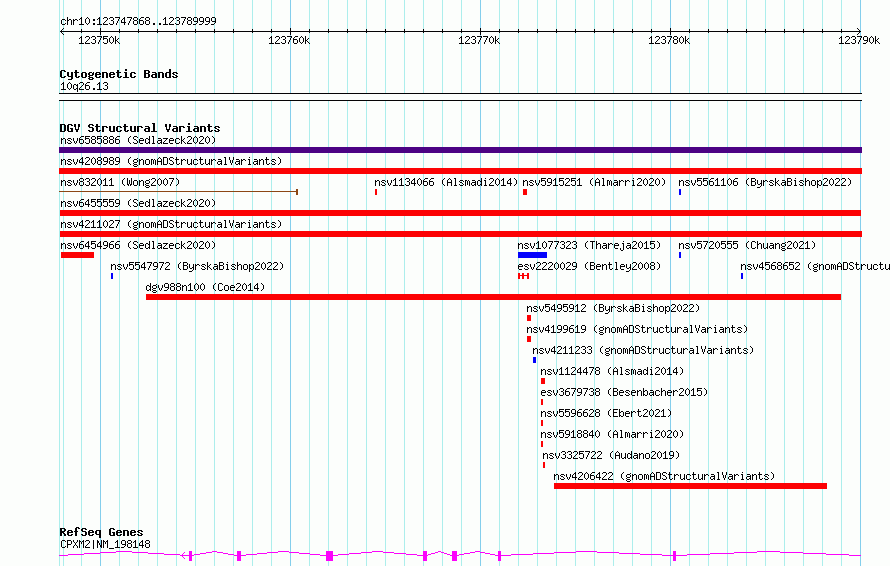Click the 123790k ruler position label
This screenshot has height=566, width=890.
pos(859,40)
